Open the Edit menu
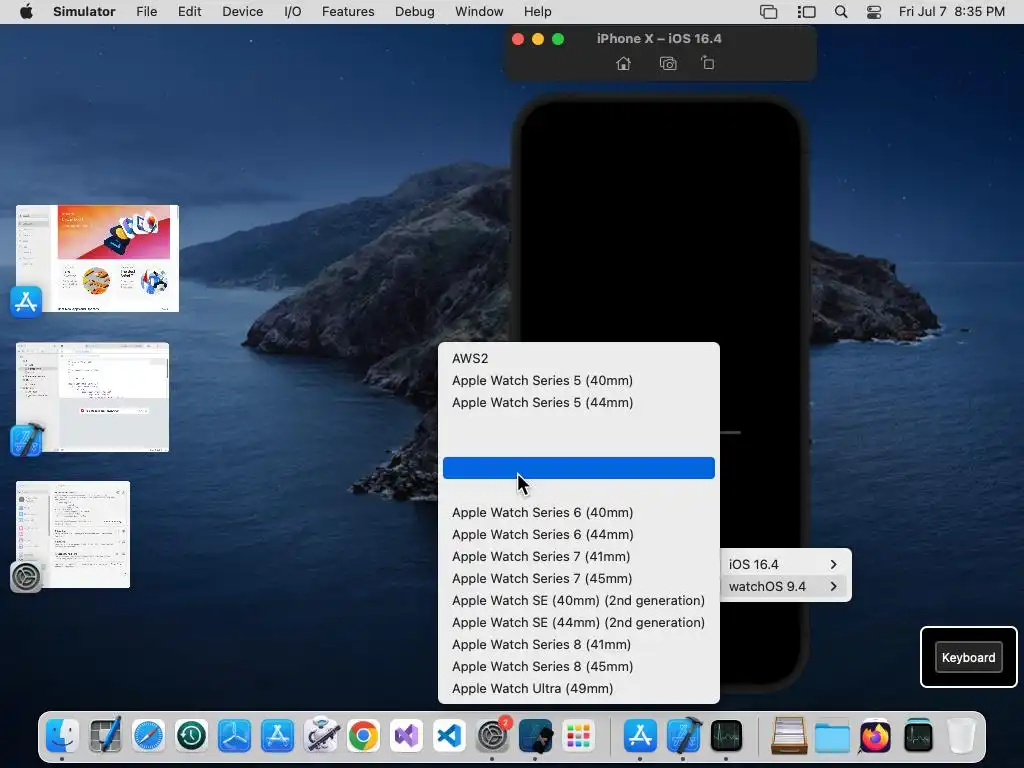The height and width of the screenshot is (768, 1024). [189, 12]
